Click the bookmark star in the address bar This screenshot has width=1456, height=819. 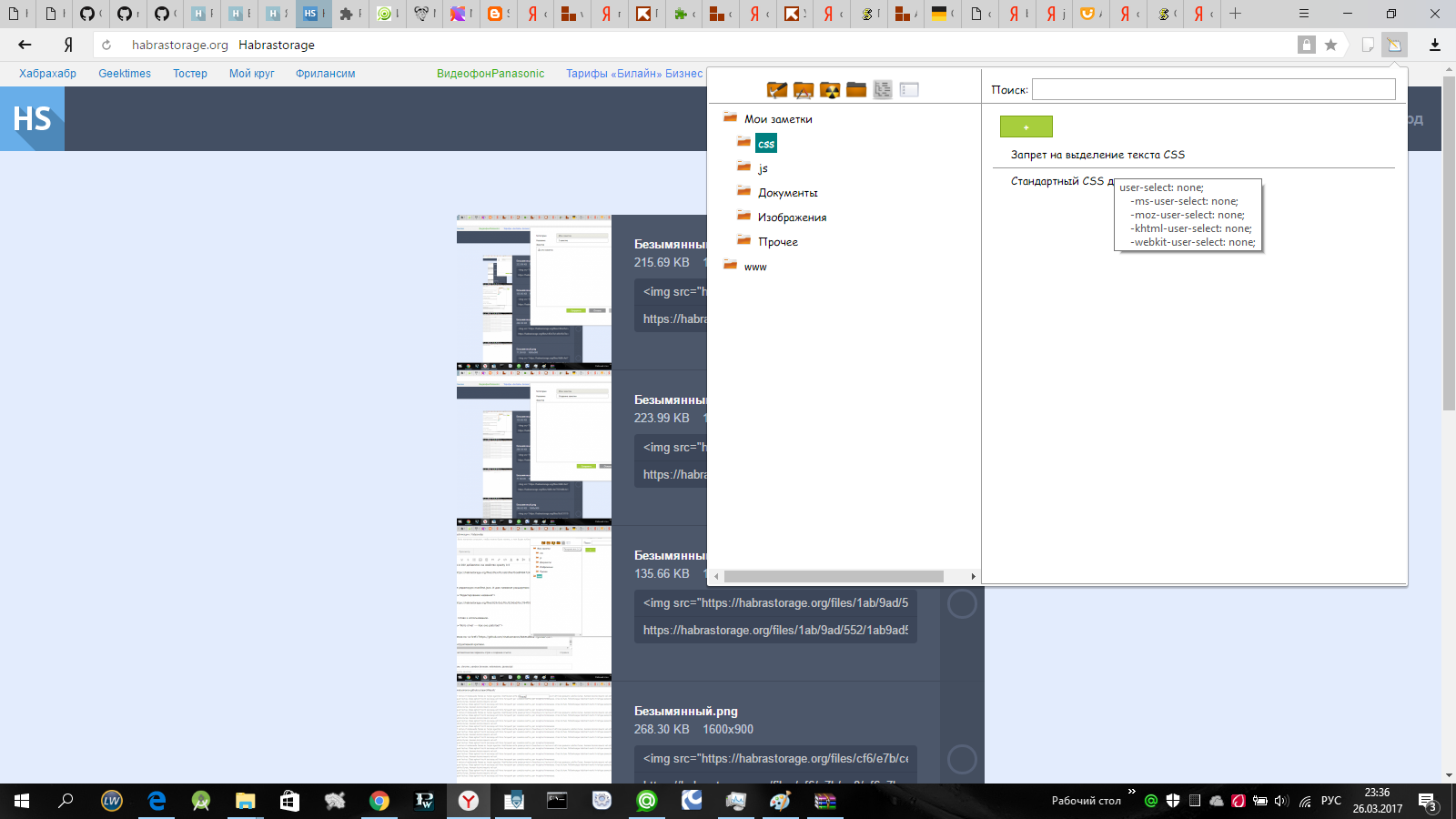(x=1330, y=44)
